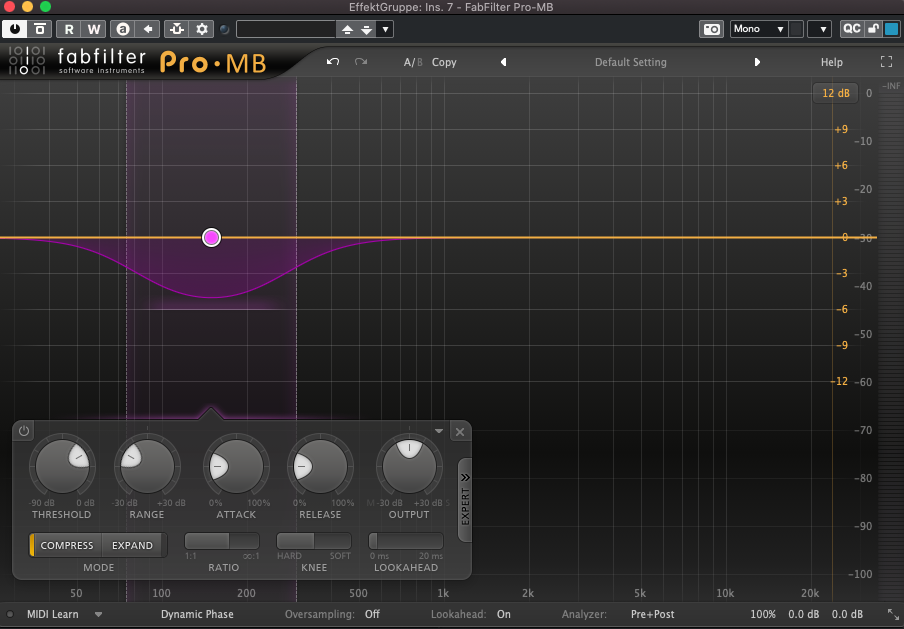
Task: Select the pink band control point
Action: (x=212, y=238)
